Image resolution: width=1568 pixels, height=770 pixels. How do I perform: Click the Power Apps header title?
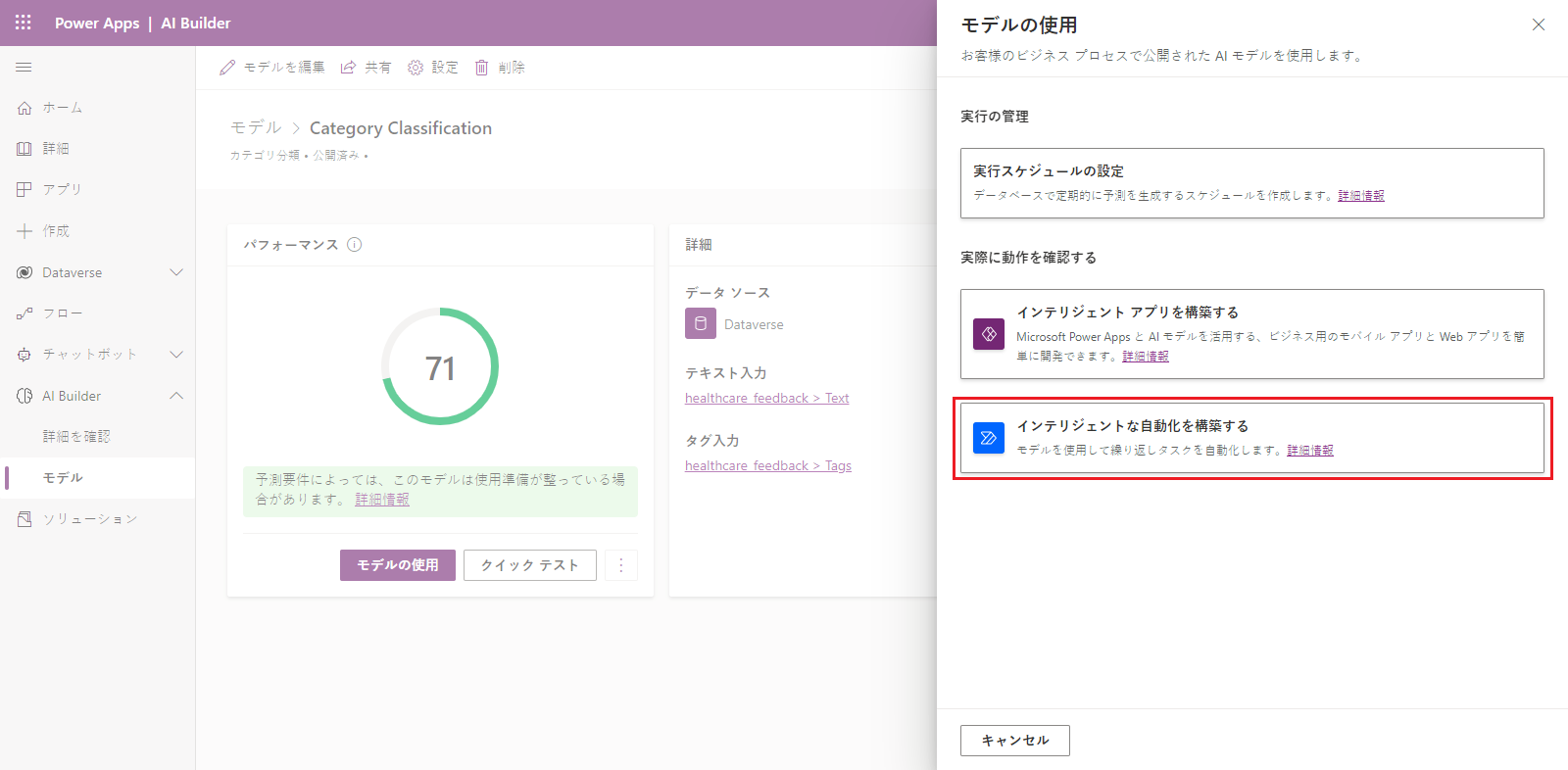tap(97, 24)
